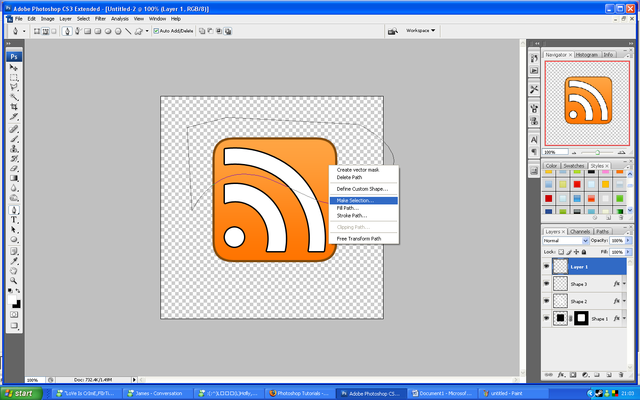The width and height of the screenshot is (640, 400).
Task: Select the Gradient tool
Action: 14,178
